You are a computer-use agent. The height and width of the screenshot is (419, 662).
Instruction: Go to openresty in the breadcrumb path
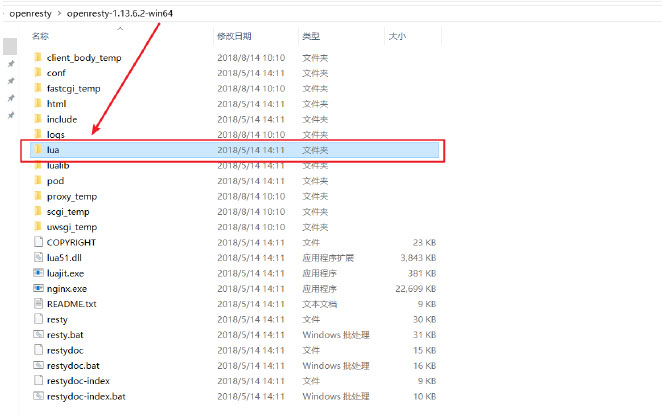coord(30,14)
